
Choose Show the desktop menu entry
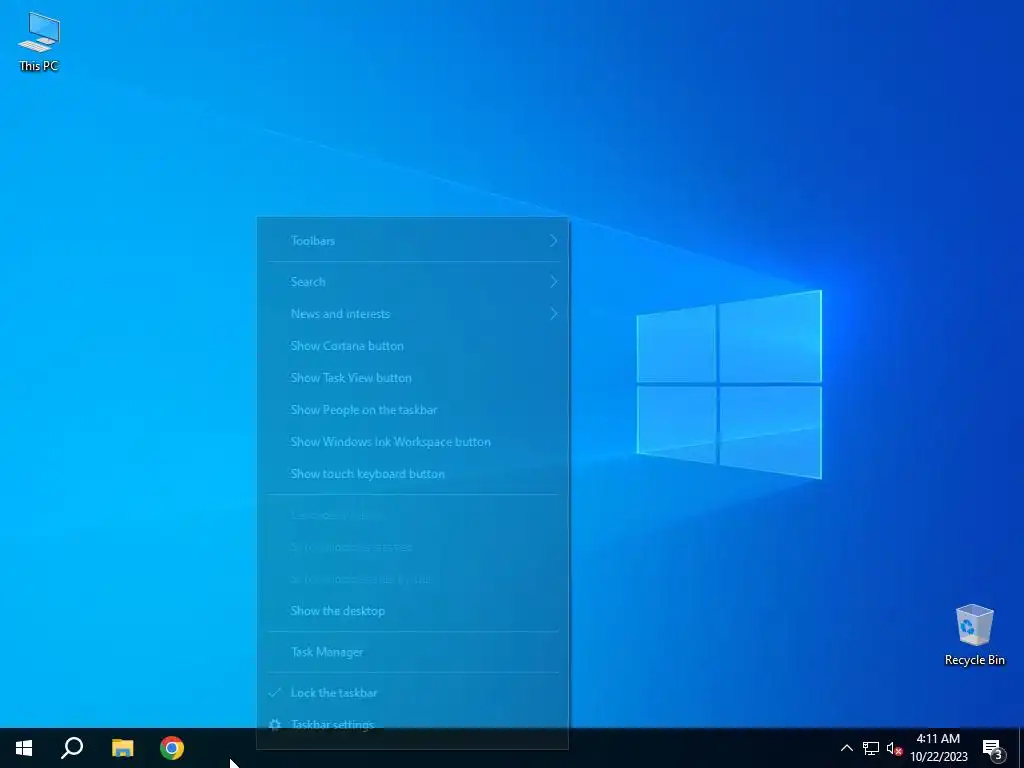click(413, 611)
